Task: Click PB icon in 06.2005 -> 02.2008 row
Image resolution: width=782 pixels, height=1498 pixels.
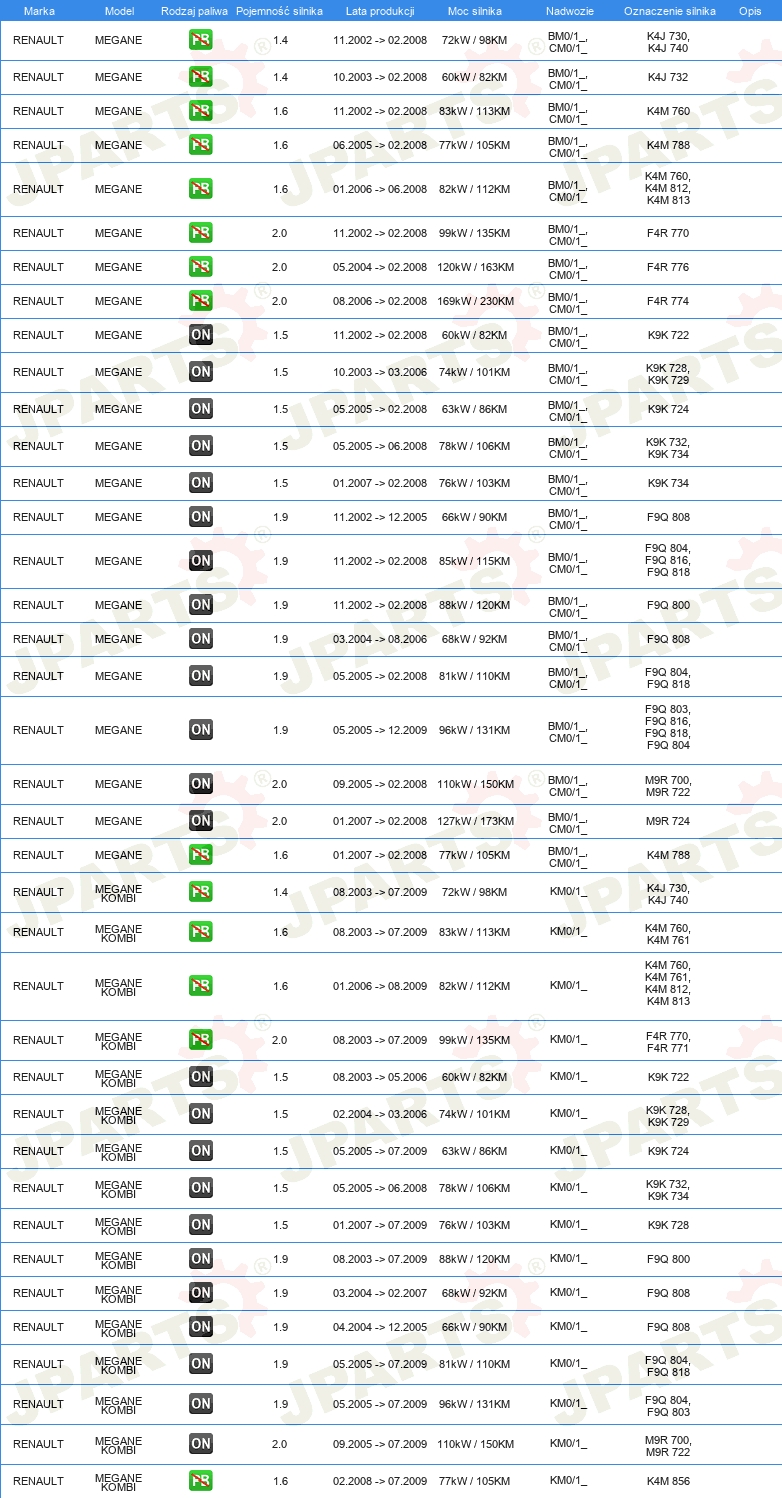Action: [201, 145]
